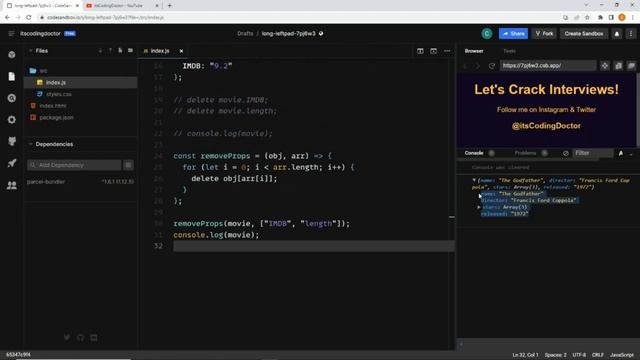This screenshot has height=360, width=640.
Task: Open the top-right three-dot app menu
Action: (x=631, y=33)
